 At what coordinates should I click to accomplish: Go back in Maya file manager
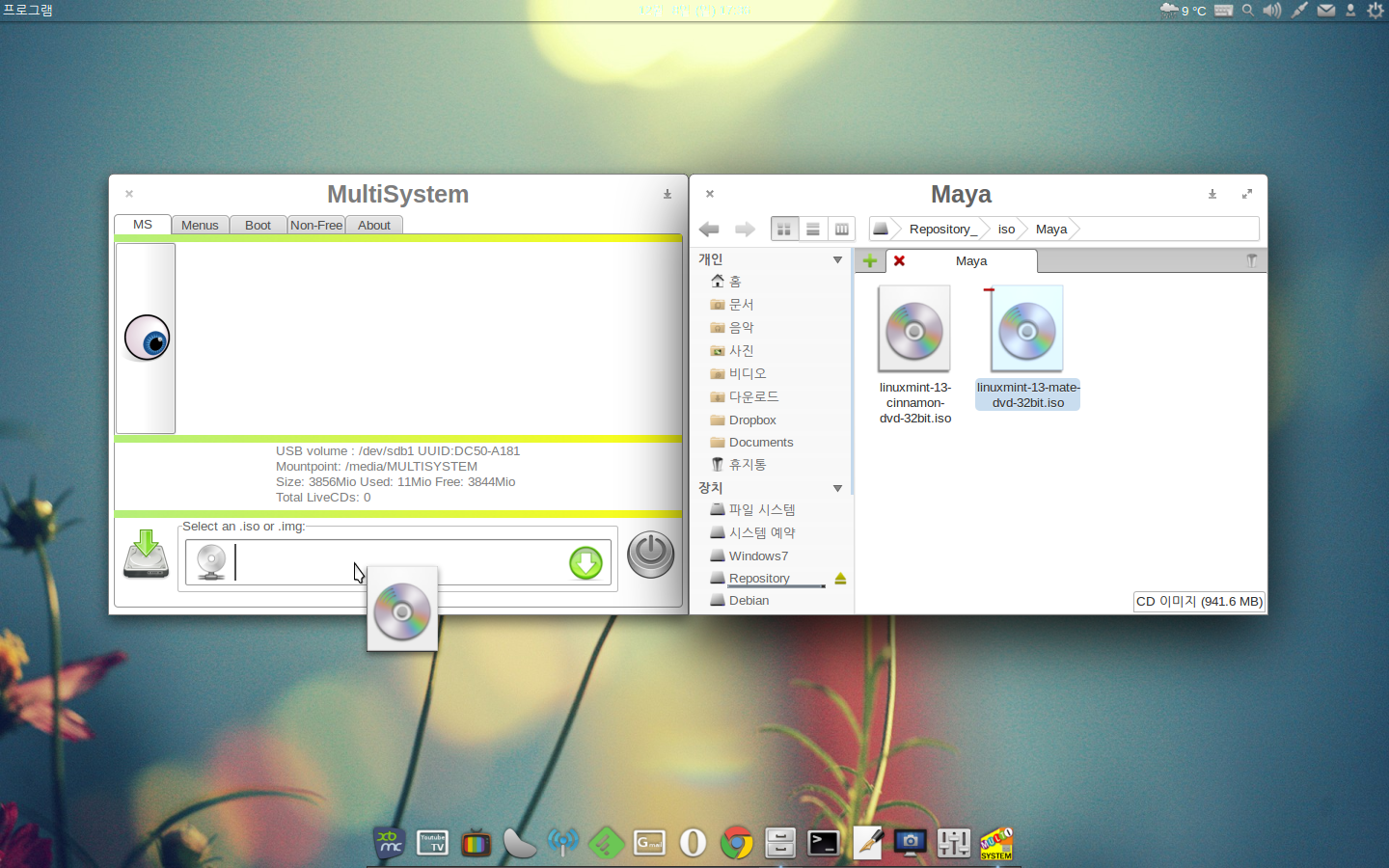coord(709,229)
